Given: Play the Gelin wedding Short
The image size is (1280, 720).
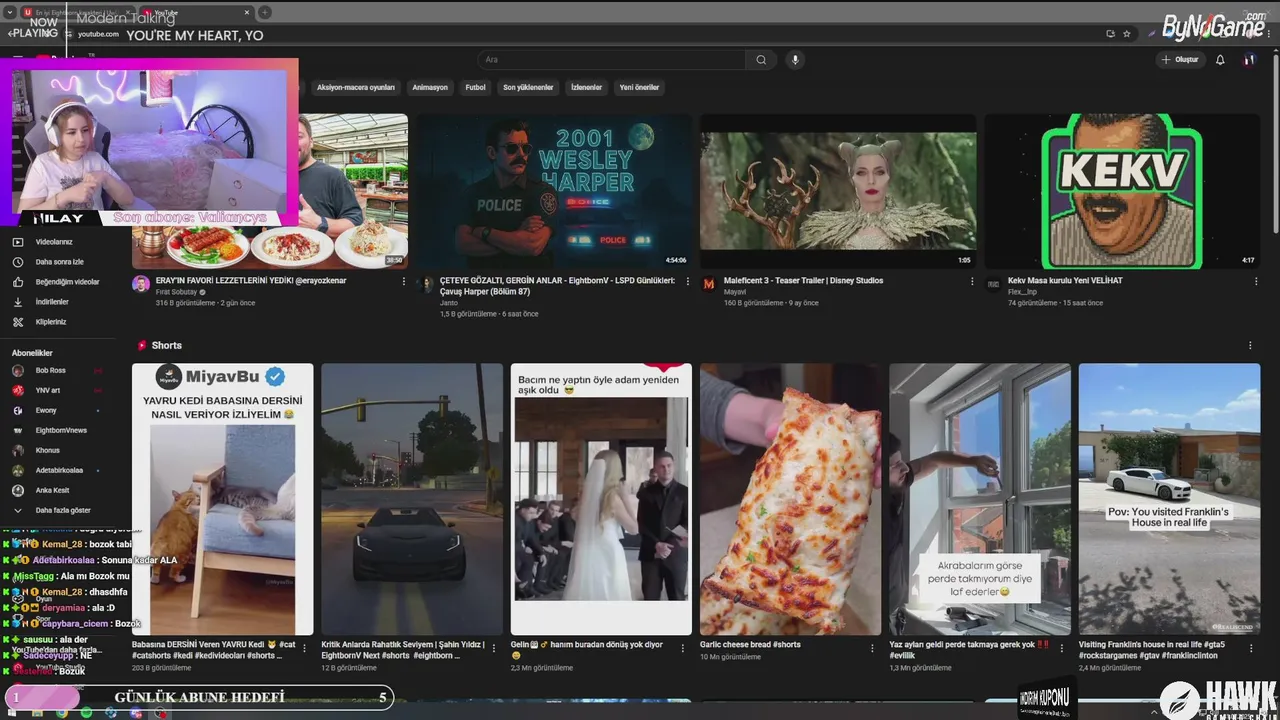Looking at the screenshot, I should (x=601, y=499).
